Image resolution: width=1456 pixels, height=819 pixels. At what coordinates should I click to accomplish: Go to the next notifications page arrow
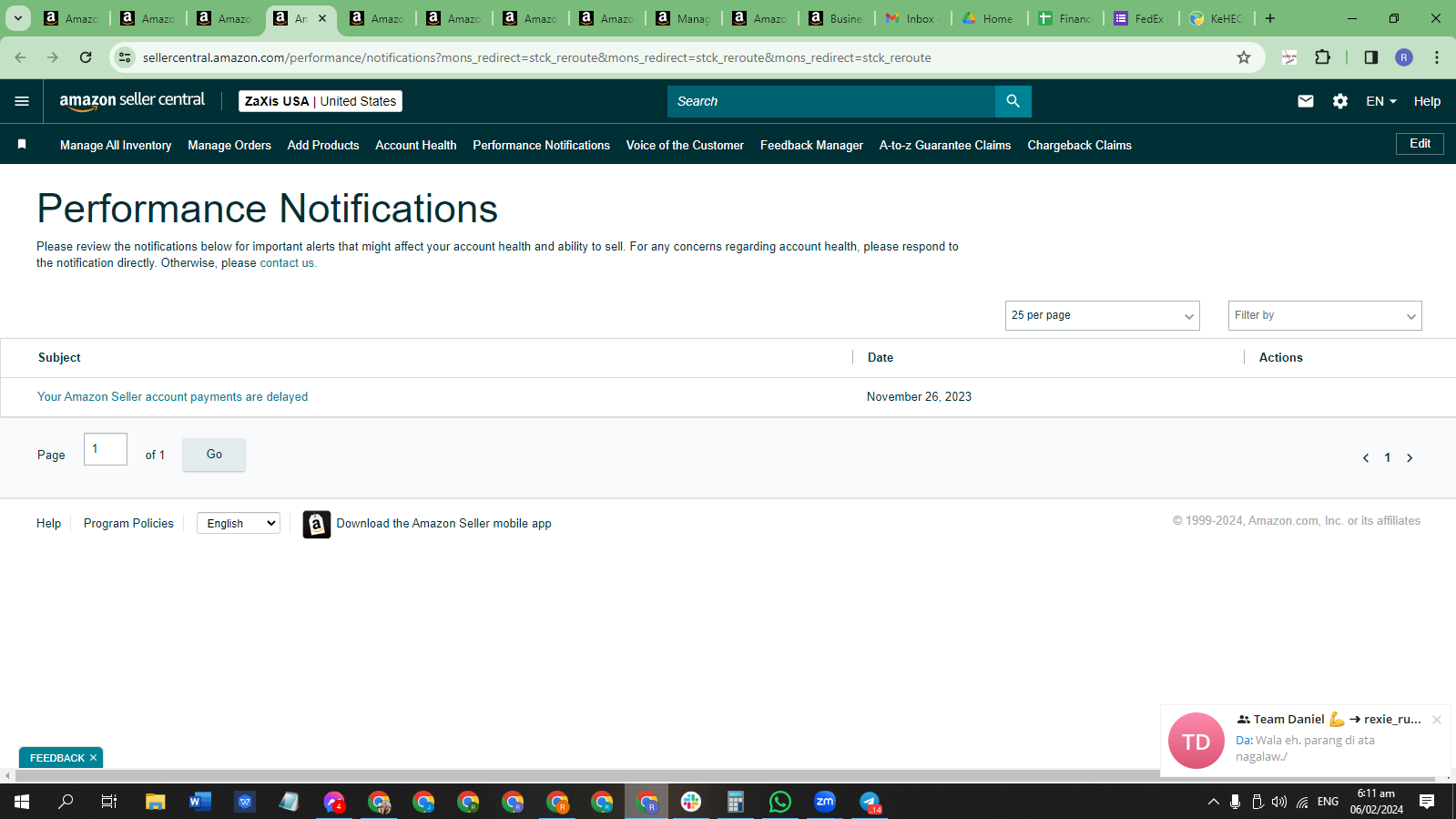tap(1410, 458)
